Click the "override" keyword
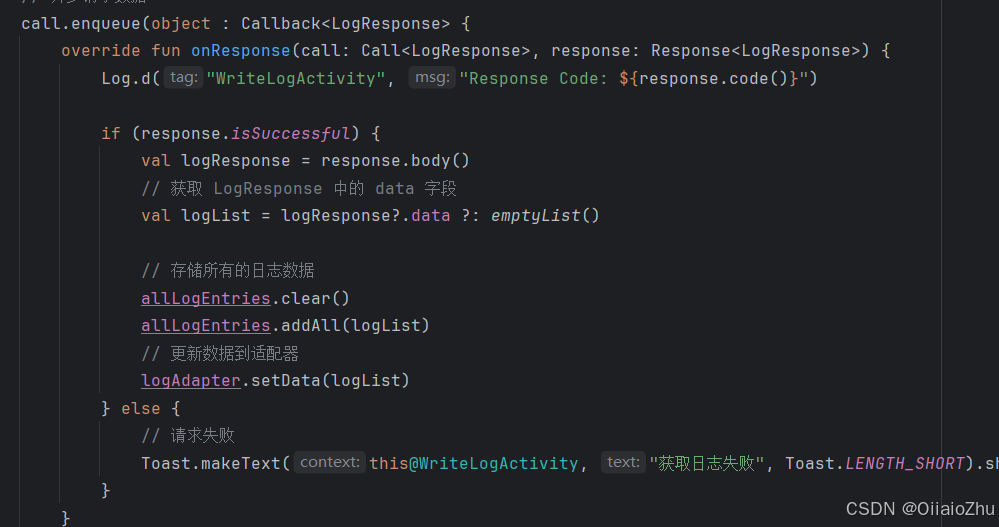 (101, 50)
